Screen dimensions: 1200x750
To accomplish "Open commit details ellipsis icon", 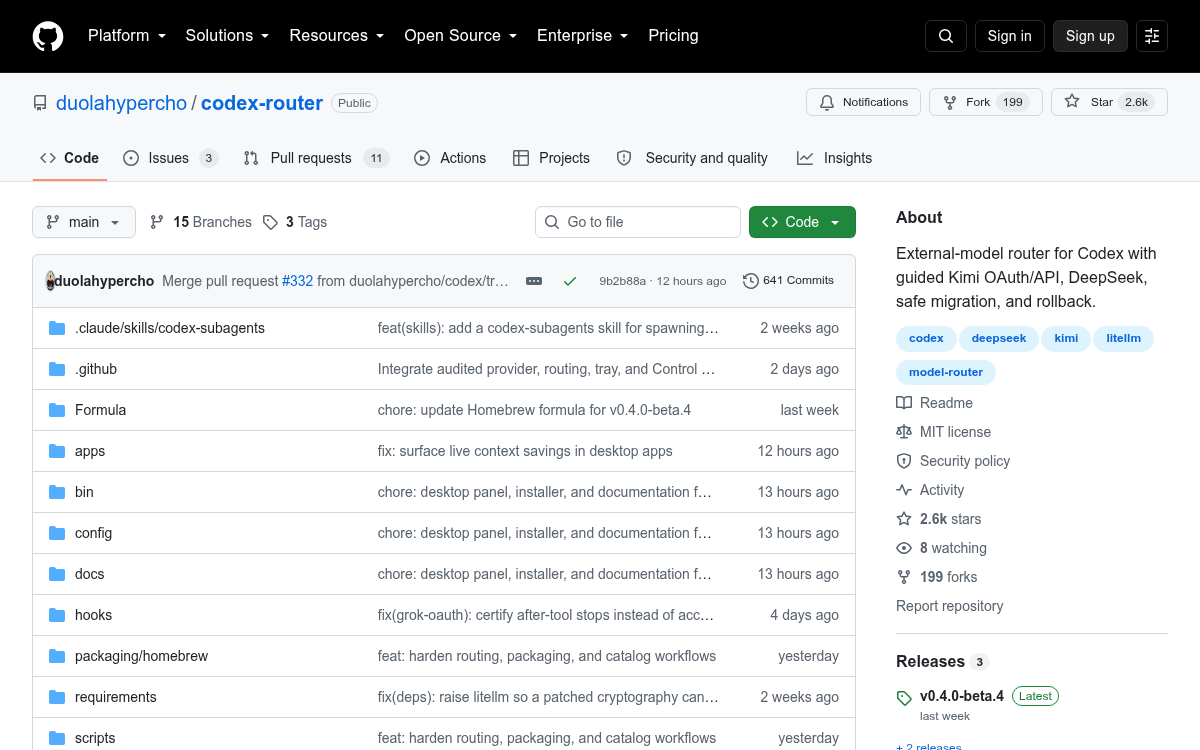I will point(534,281).
